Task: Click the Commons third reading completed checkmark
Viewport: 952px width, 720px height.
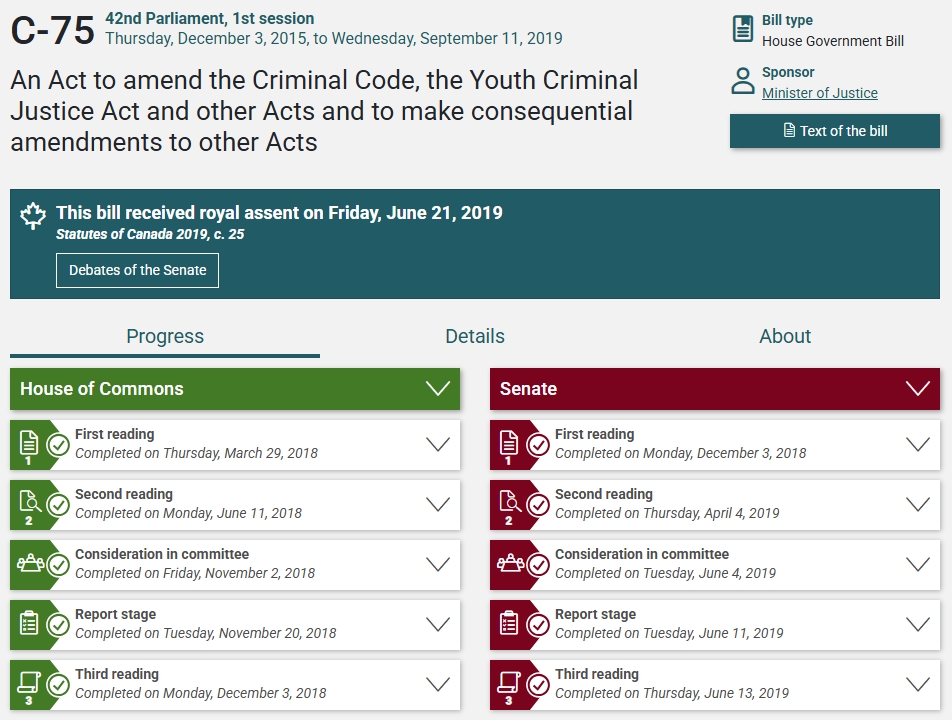Action: [x=58, y=685]
